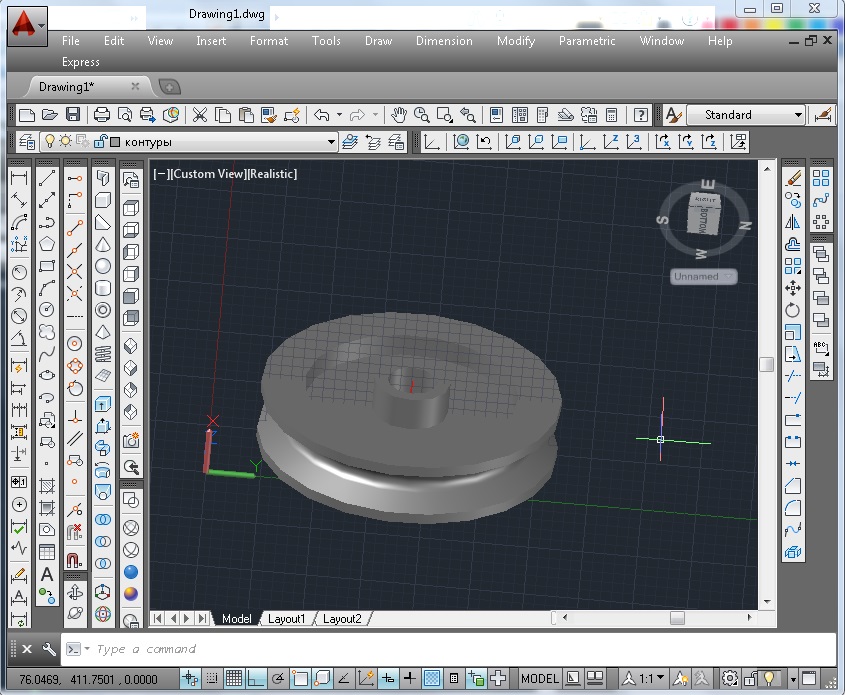Click the World UCS globe icon
Viewport: 845px width, 695px height.
[x=461, y=142]
